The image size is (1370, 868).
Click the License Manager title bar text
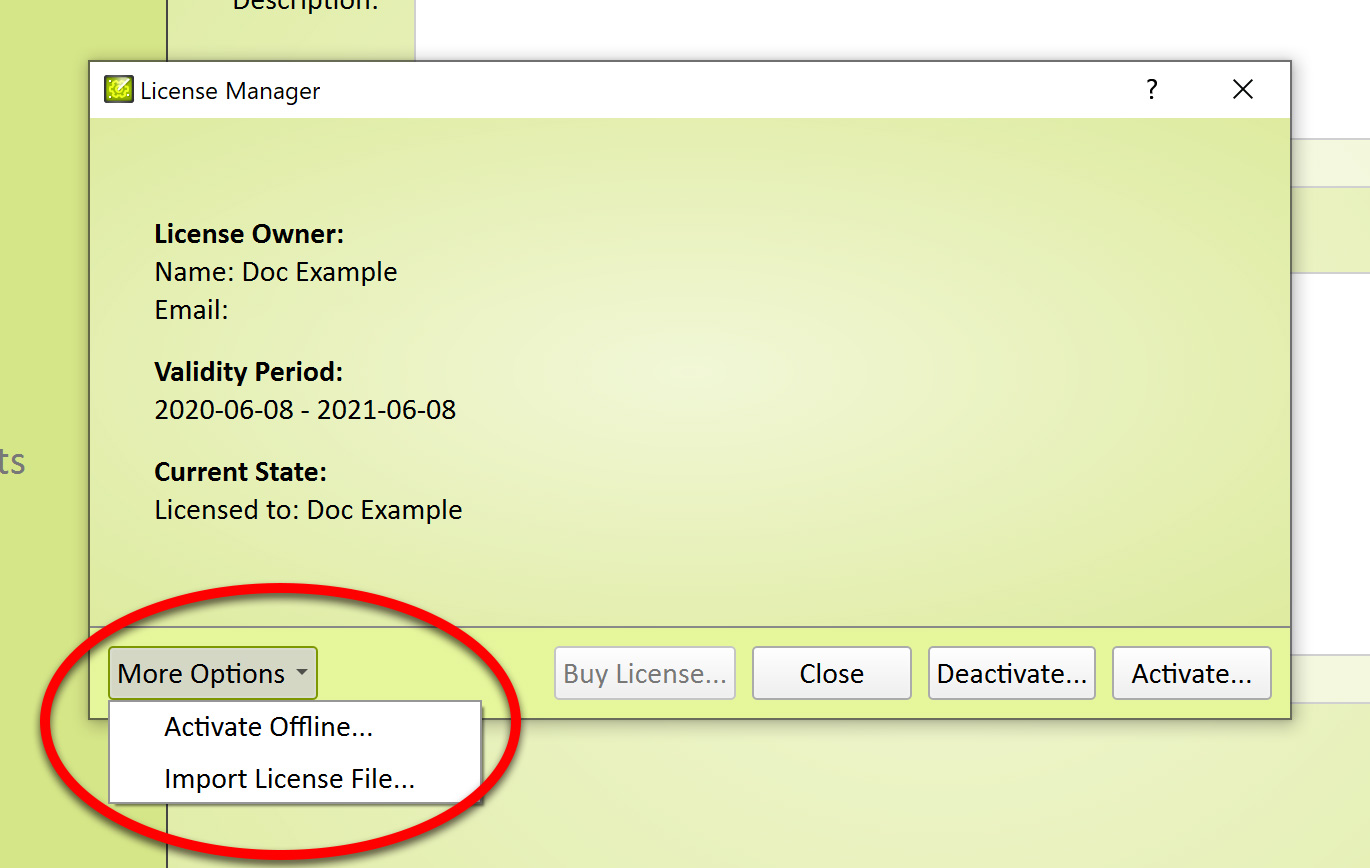(x=230, y=91)
